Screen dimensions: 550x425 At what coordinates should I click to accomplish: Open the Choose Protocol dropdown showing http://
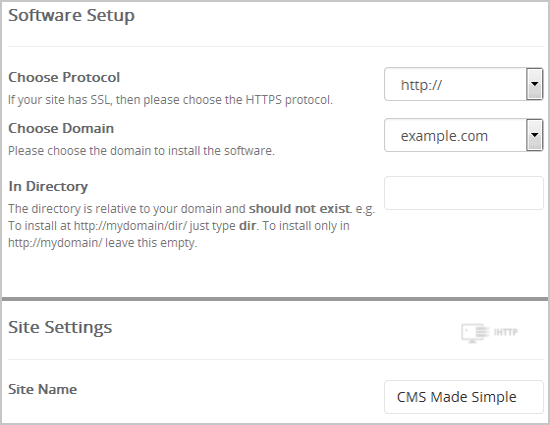coord(463,85)
